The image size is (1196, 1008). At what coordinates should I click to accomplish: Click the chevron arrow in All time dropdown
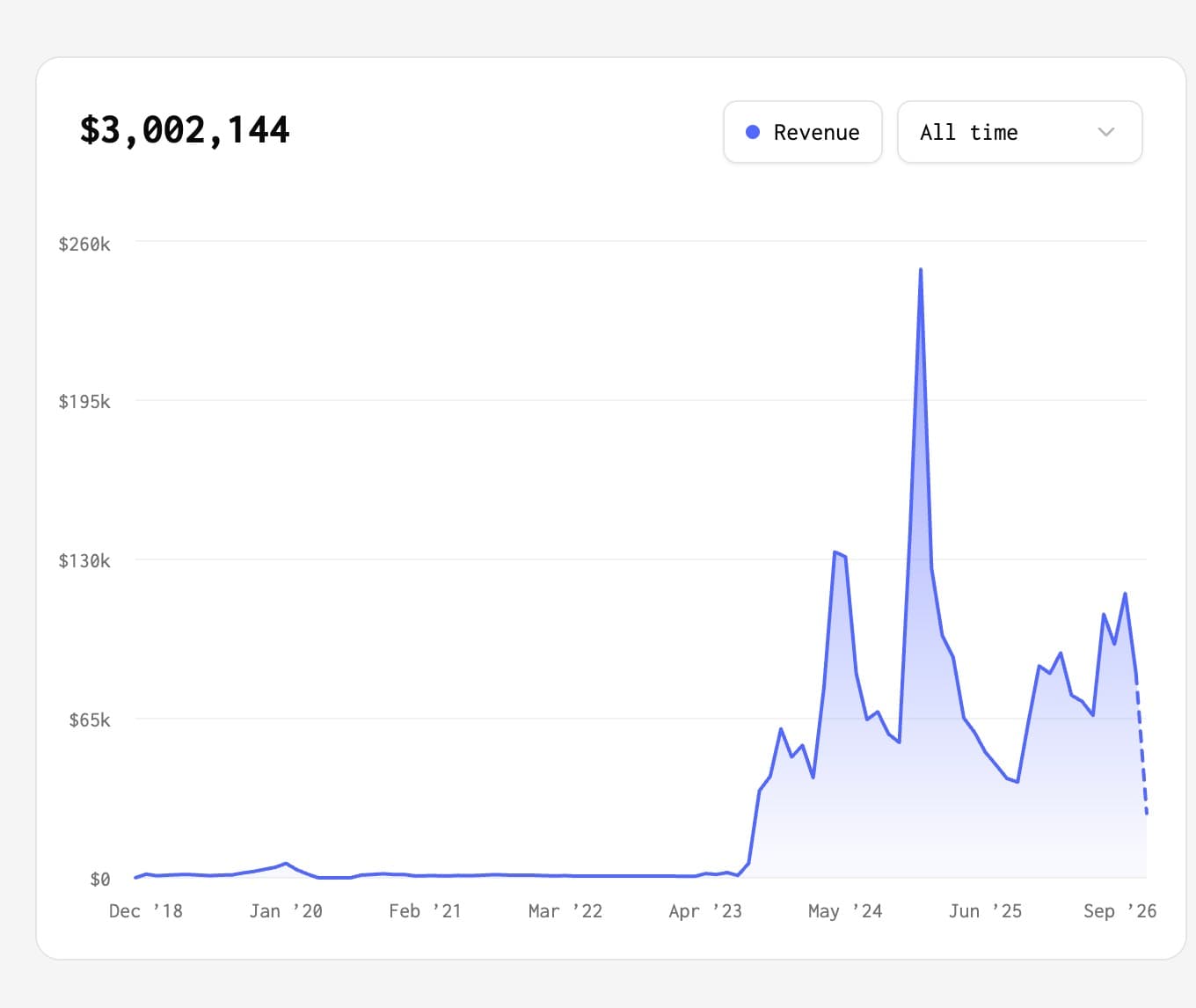1106,132
